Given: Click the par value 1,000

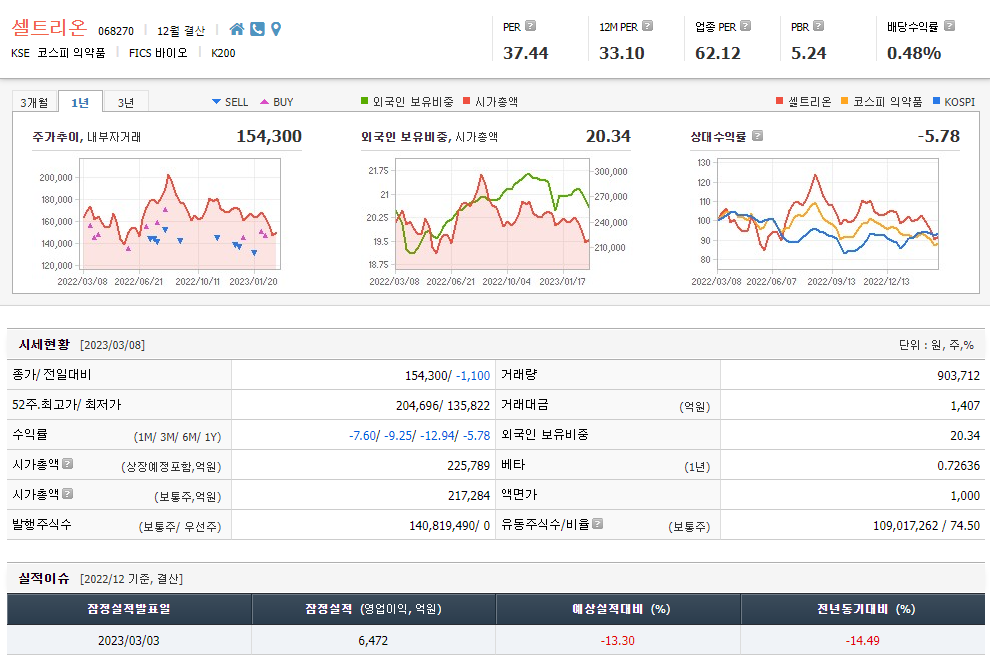Looking at the screenshot, I should (965, 496).
